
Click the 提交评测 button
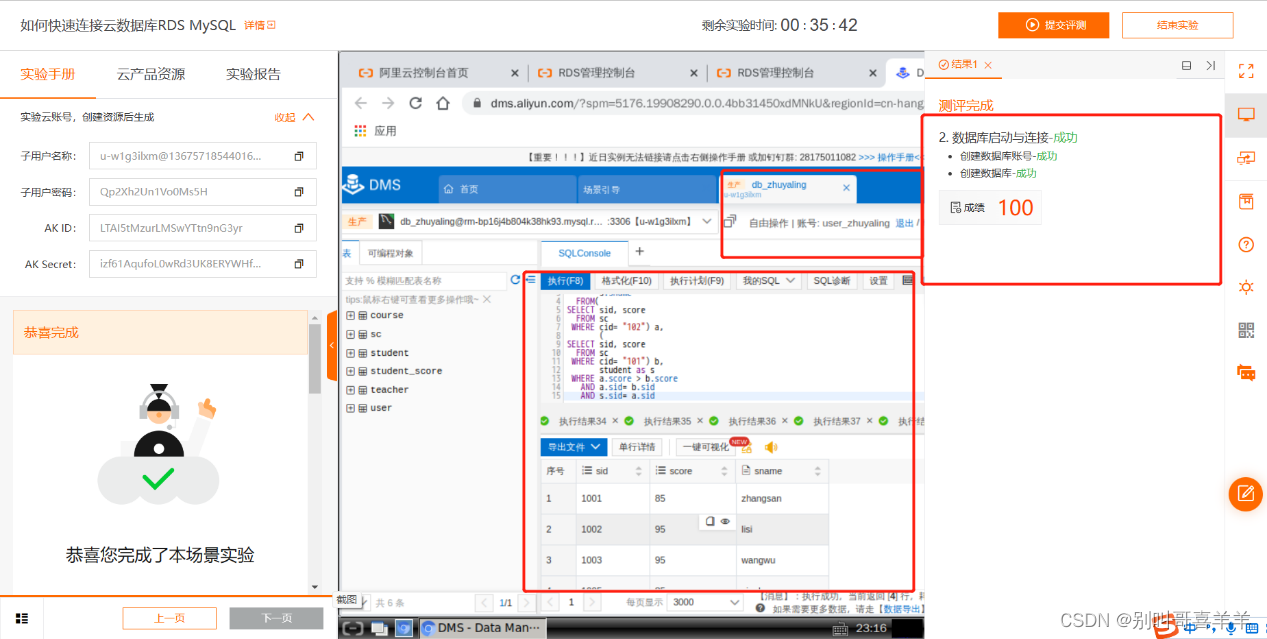point(1055,25)
